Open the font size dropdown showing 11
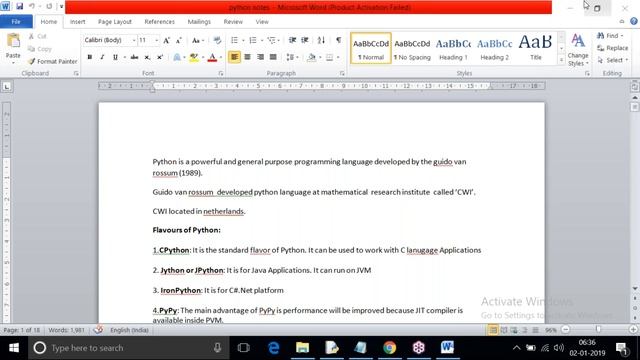The height and width of the screenshot is (360, 640). click(x=156, y=40)
